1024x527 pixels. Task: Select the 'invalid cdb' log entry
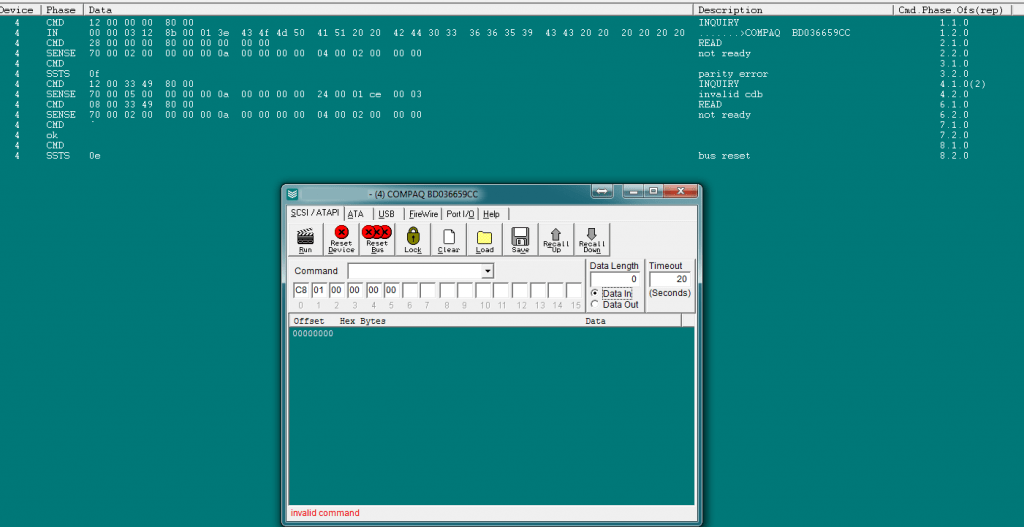(730, 94)
